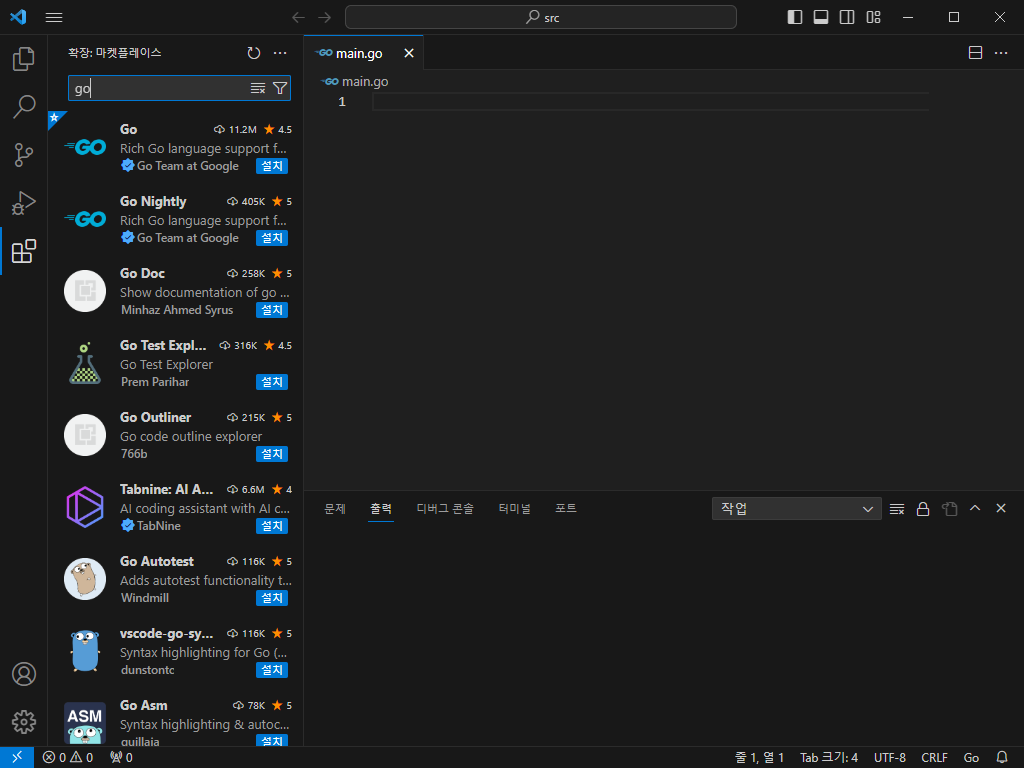Go back using the left arrow
Image resolution: width=1024 pixels, height=768 pixels.
point(298,18)
